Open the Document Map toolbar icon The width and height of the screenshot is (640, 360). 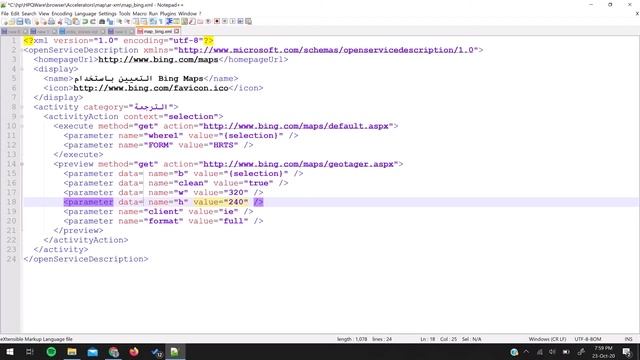pos(184,21)
